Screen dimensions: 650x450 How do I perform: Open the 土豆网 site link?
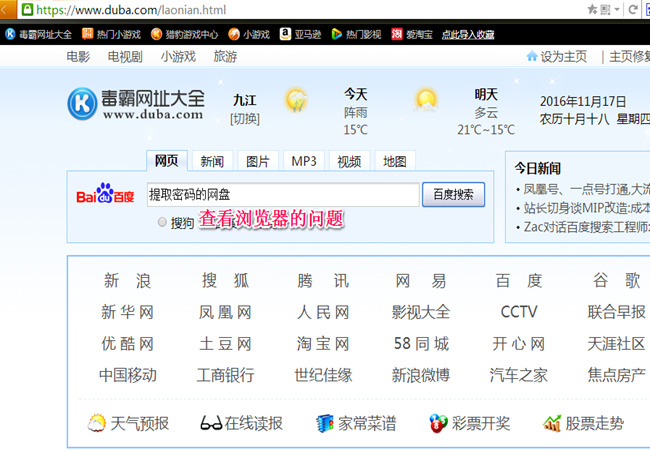[225, 344]
